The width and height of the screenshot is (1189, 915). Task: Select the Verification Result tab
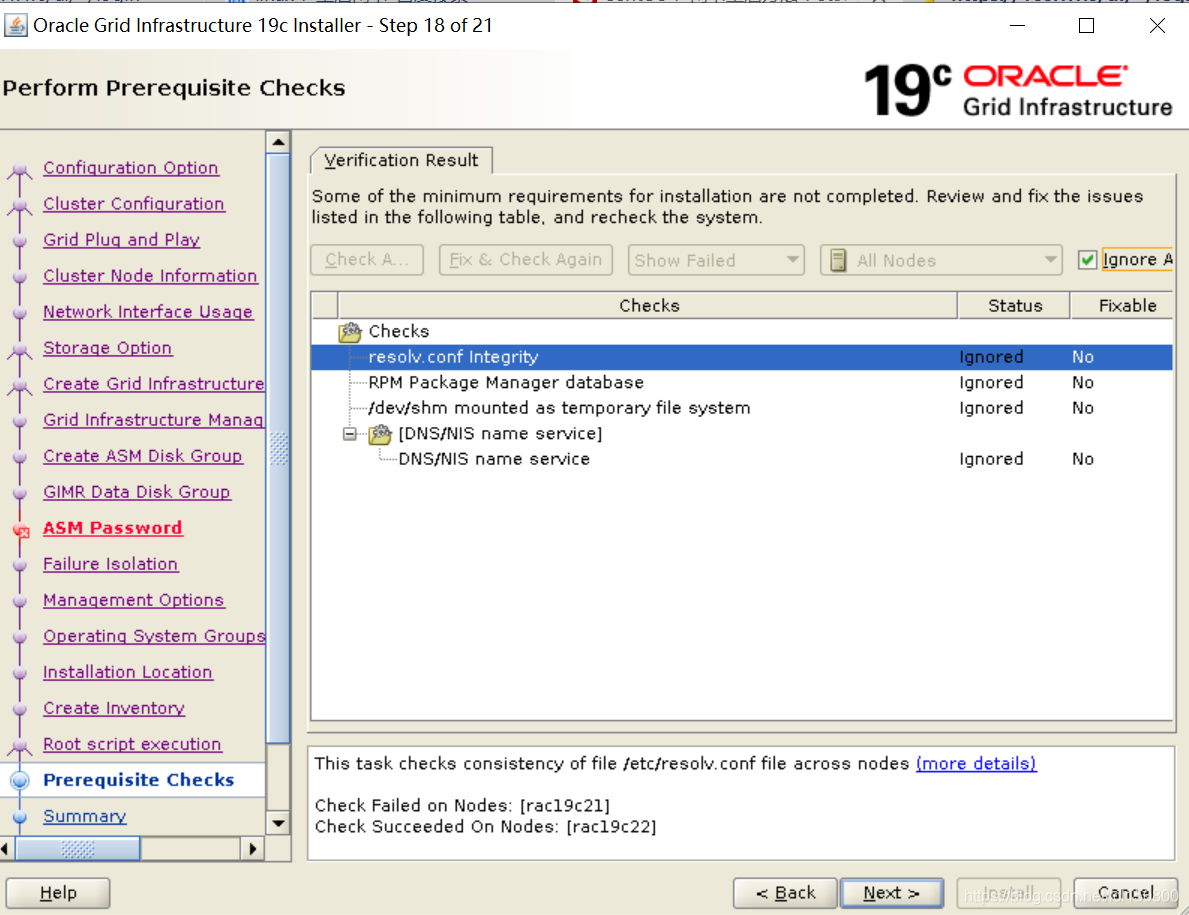point(401,160)
